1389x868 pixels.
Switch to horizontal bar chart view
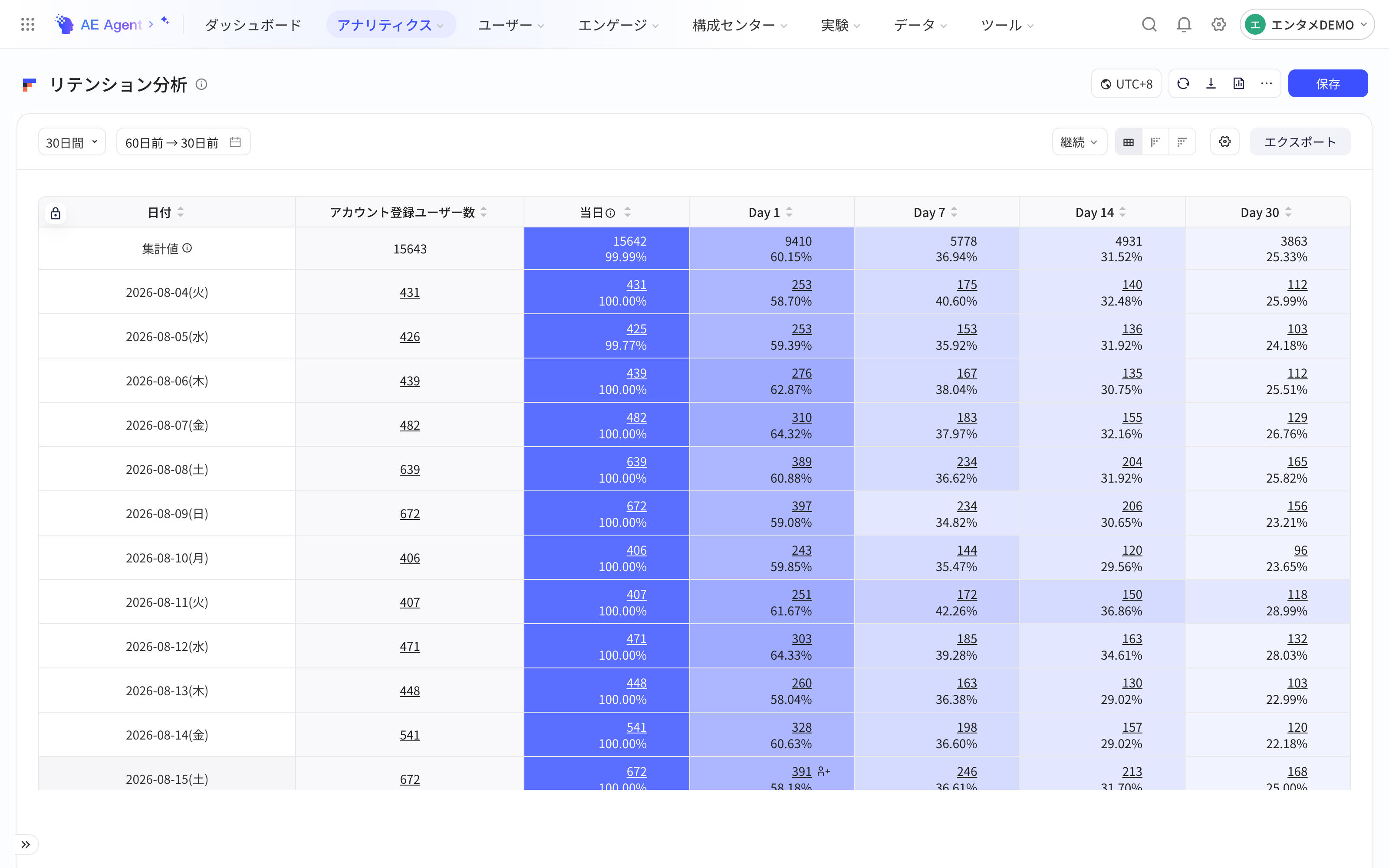click(1182, 142)
